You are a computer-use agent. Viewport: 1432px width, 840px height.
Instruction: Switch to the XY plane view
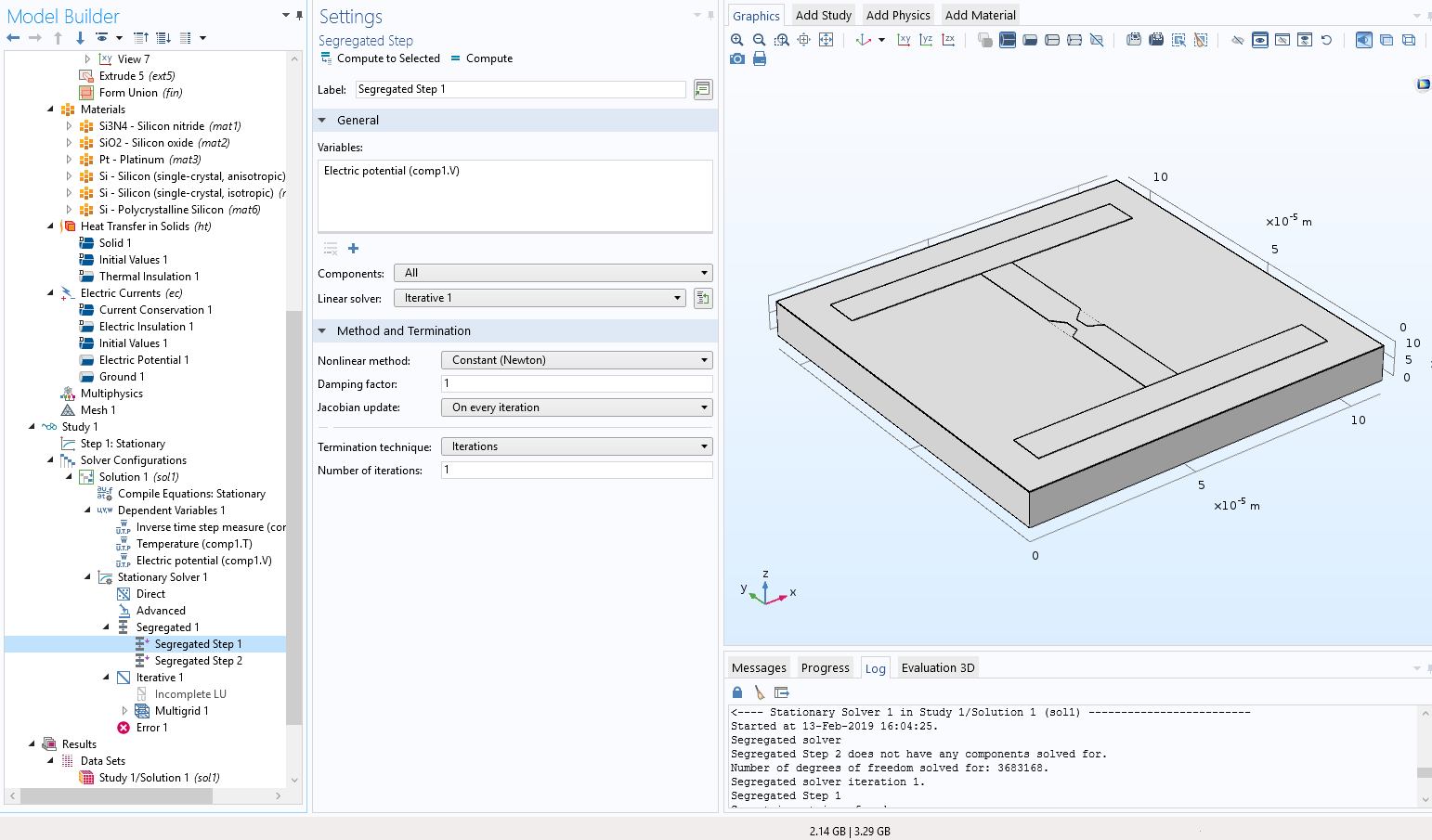coord(904,40)
